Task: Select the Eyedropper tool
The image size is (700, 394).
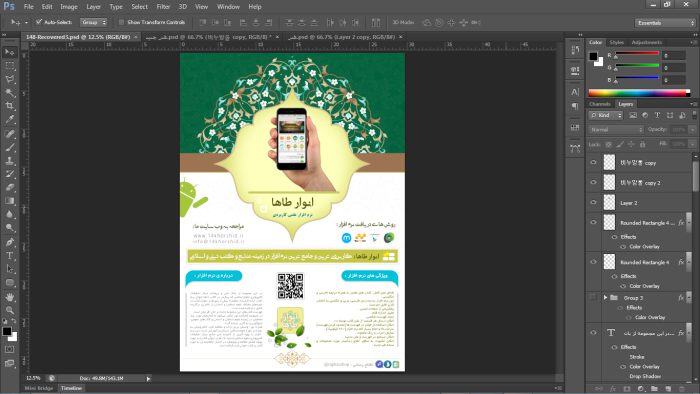Action: click(9, 120)
